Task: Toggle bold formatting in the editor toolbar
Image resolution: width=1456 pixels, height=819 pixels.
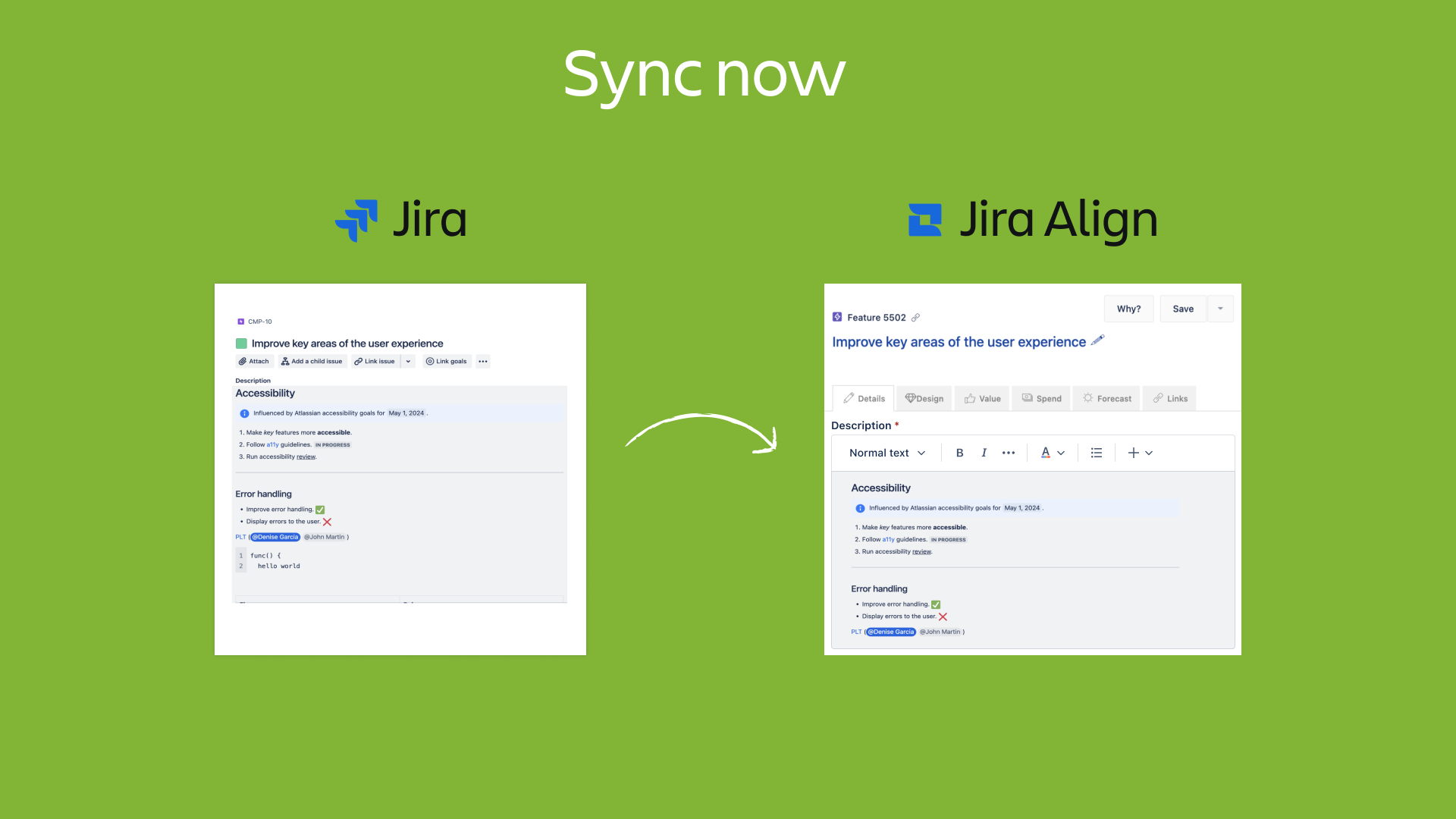Action: (x=959, y=453)
